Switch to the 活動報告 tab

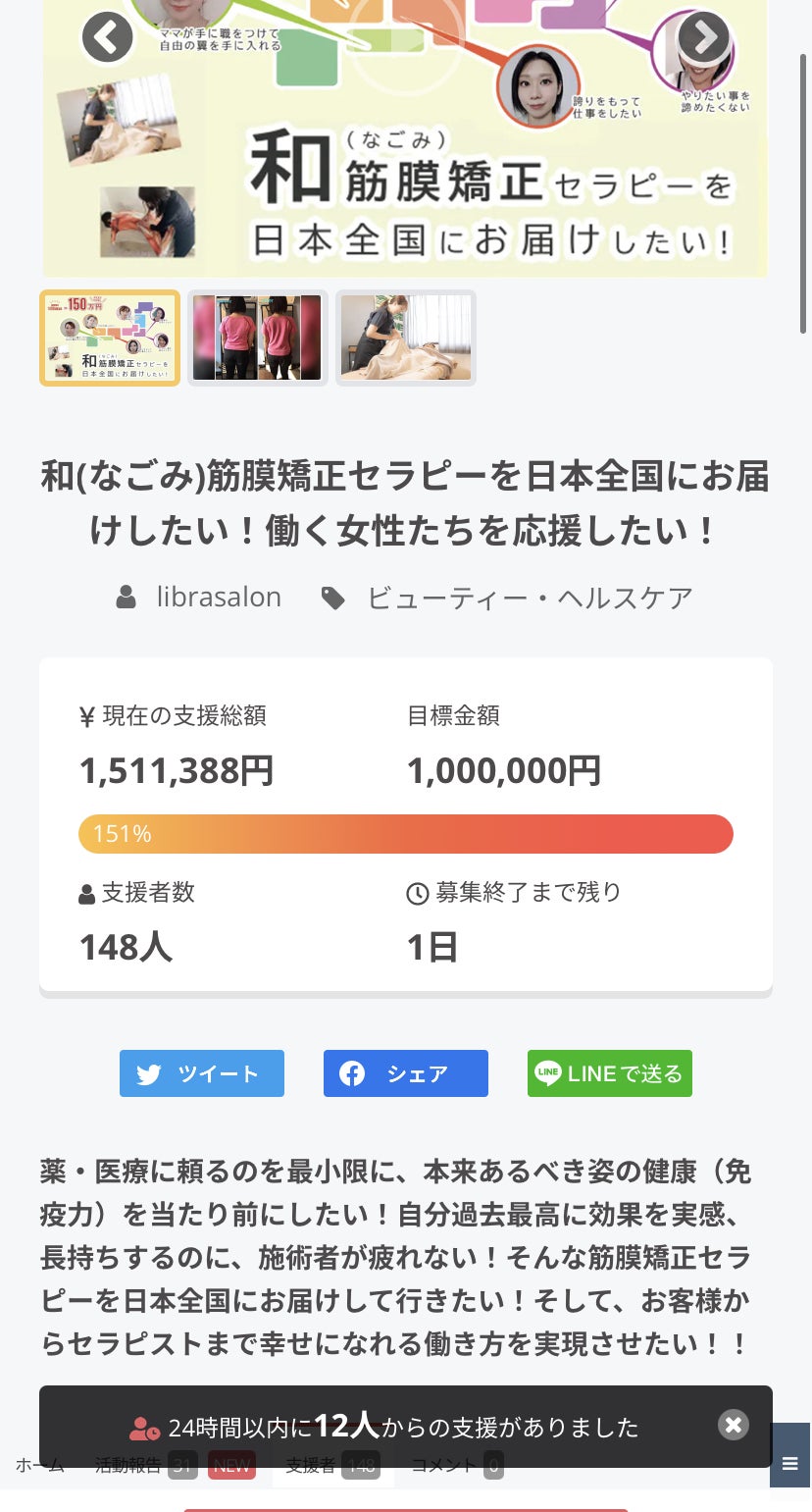coord(129,1466)
